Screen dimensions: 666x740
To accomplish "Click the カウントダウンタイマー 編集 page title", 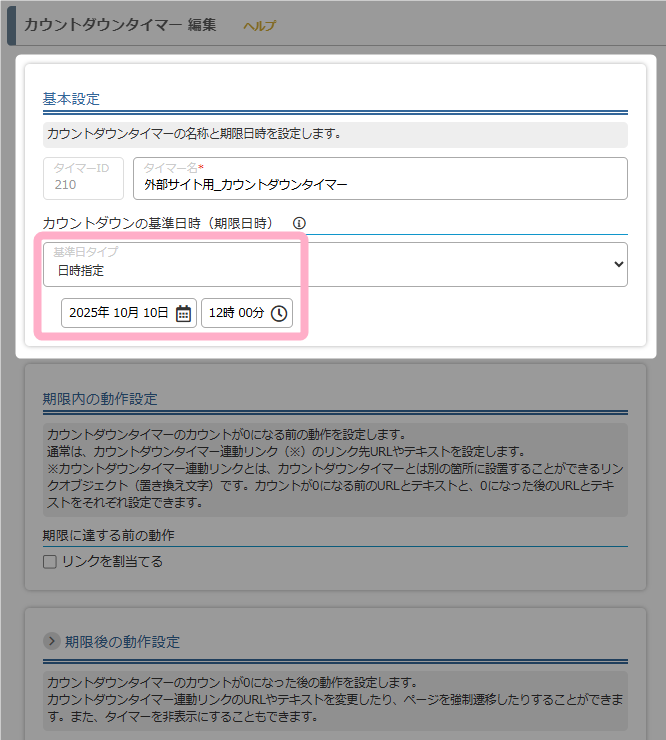I will coord(119,25).
